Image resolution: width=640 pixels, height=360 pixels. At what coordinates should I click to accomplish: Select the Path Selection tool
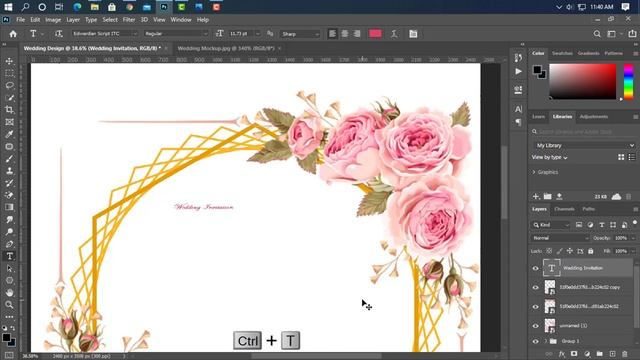click(x=9, y=269)
